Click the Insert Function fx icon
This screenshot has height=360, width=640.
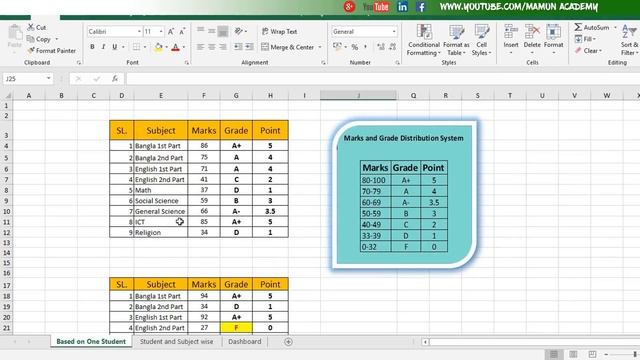115,79
